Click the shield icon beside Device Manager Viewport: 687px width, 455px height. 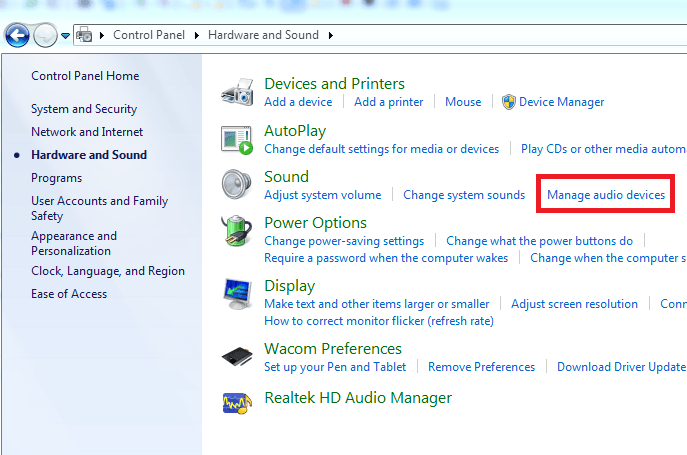(509, 102)
